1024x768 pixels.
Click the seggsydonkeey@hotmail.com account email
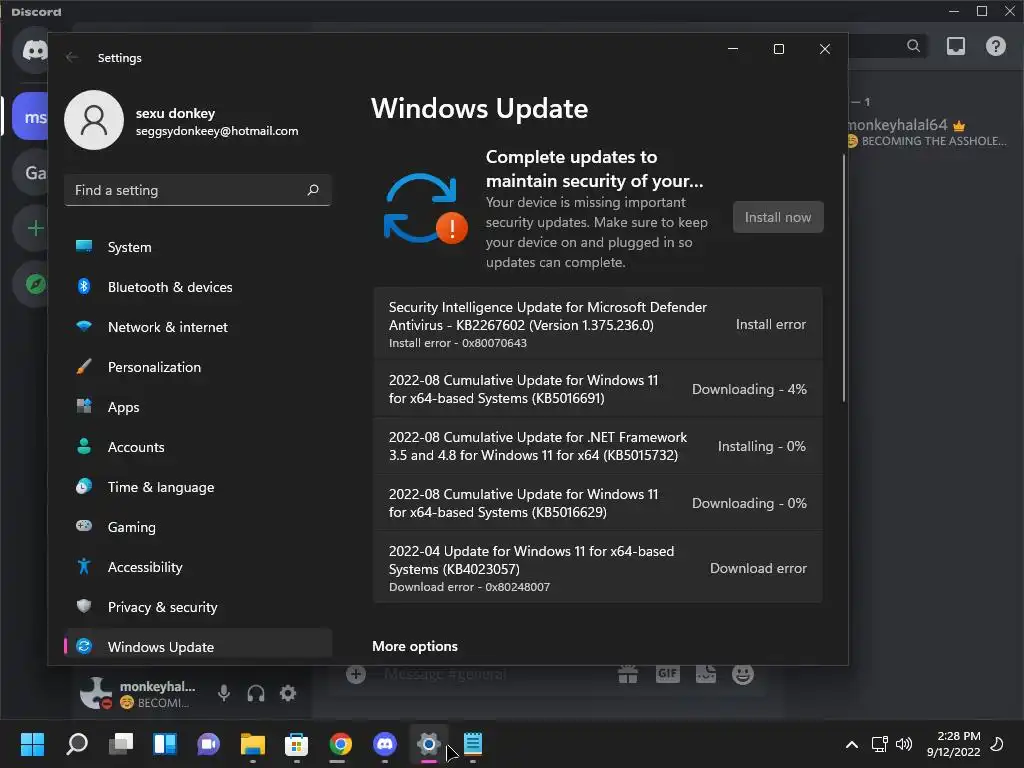point(217,131)
